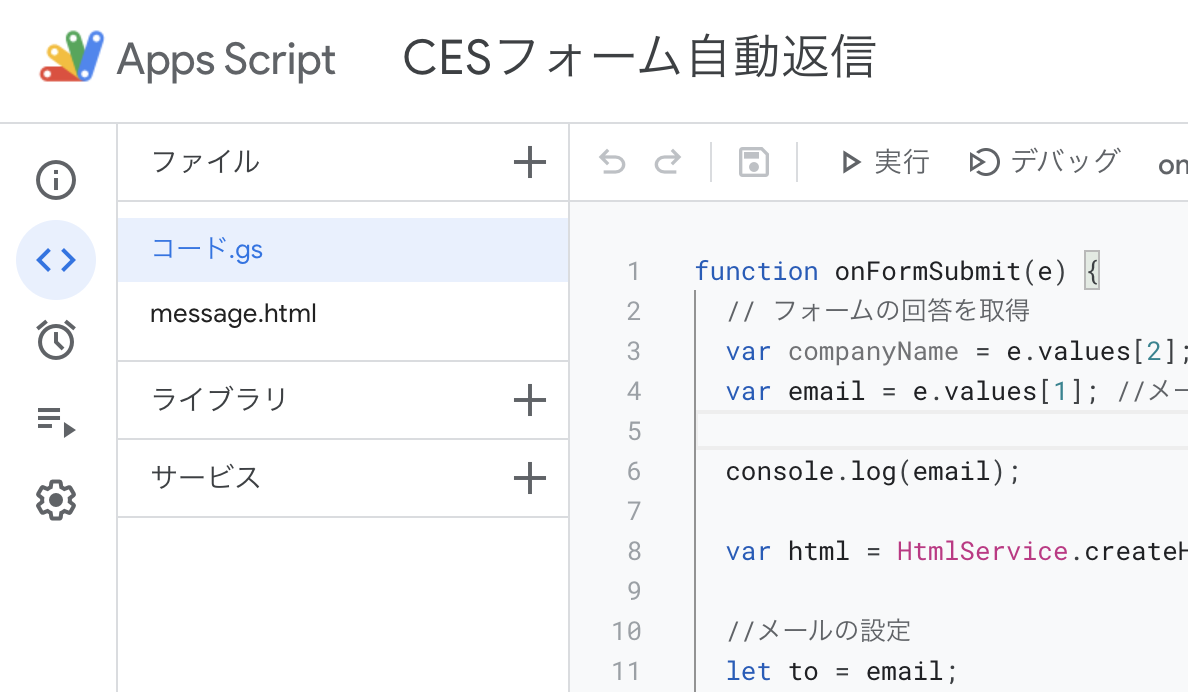View the Executions log via sidebar icon
Viewport: 1188px width, 692px height.
(55, 420)
